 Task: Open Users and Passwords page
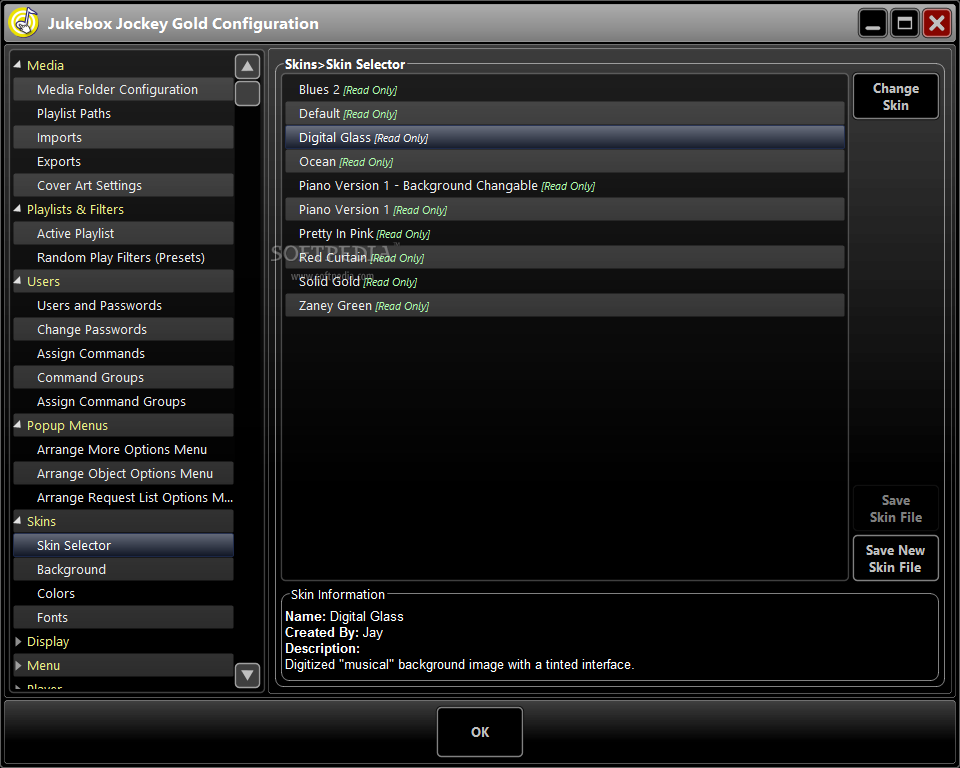[x=123, y=306]
